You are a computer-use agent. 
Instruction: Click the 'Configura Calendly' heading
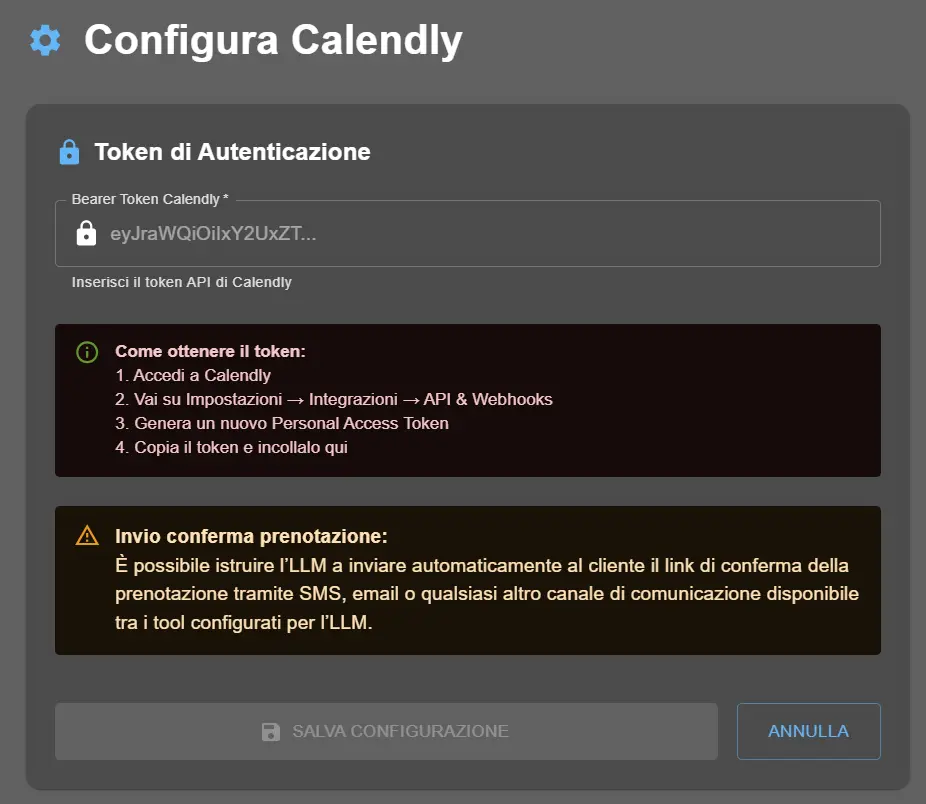pyautogui.click(x=273, y=41)
